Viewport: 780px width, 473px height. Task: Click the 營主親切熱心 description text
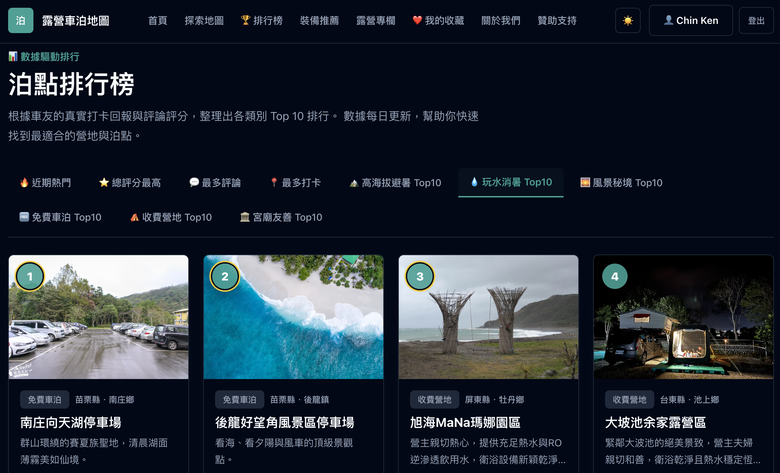(488, 451)
